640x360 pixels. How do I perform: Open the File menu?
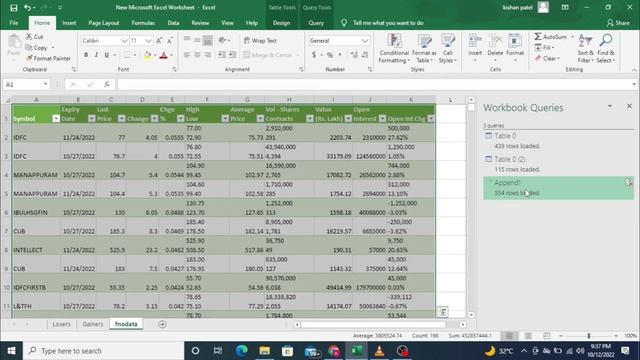click(14, 23)
